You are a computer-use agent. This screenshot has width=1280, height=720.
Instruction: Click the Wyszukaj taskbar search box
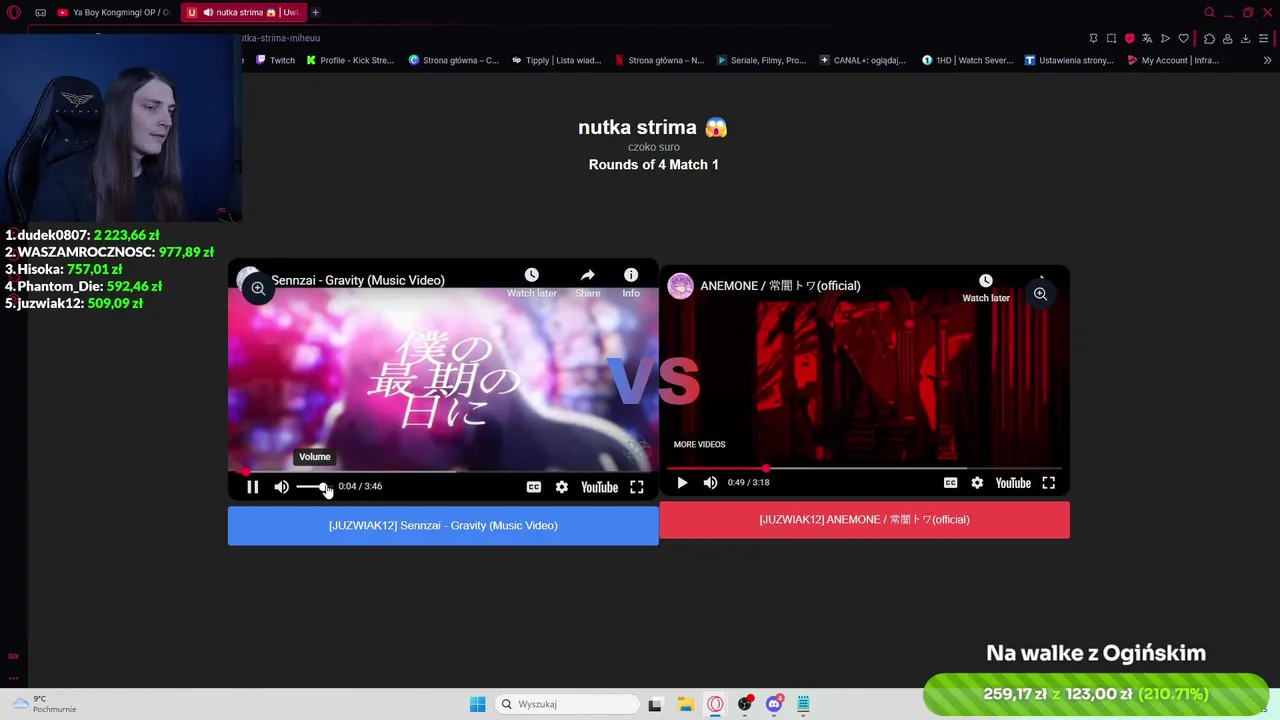(568, 704)
